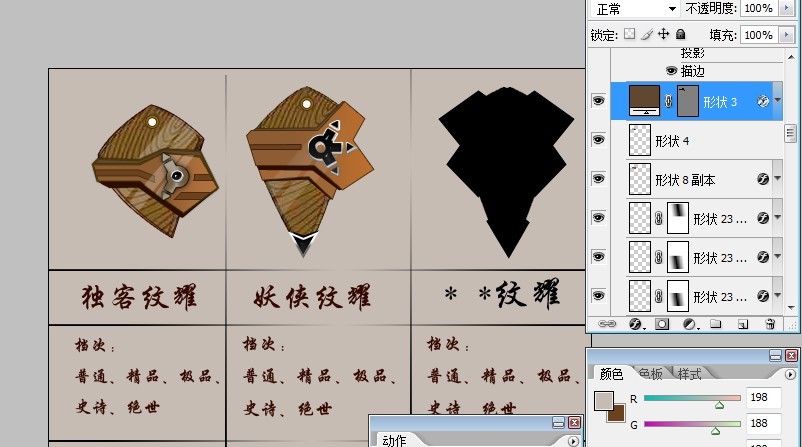Click the black silhouette shape on canvas

(507, 170)
